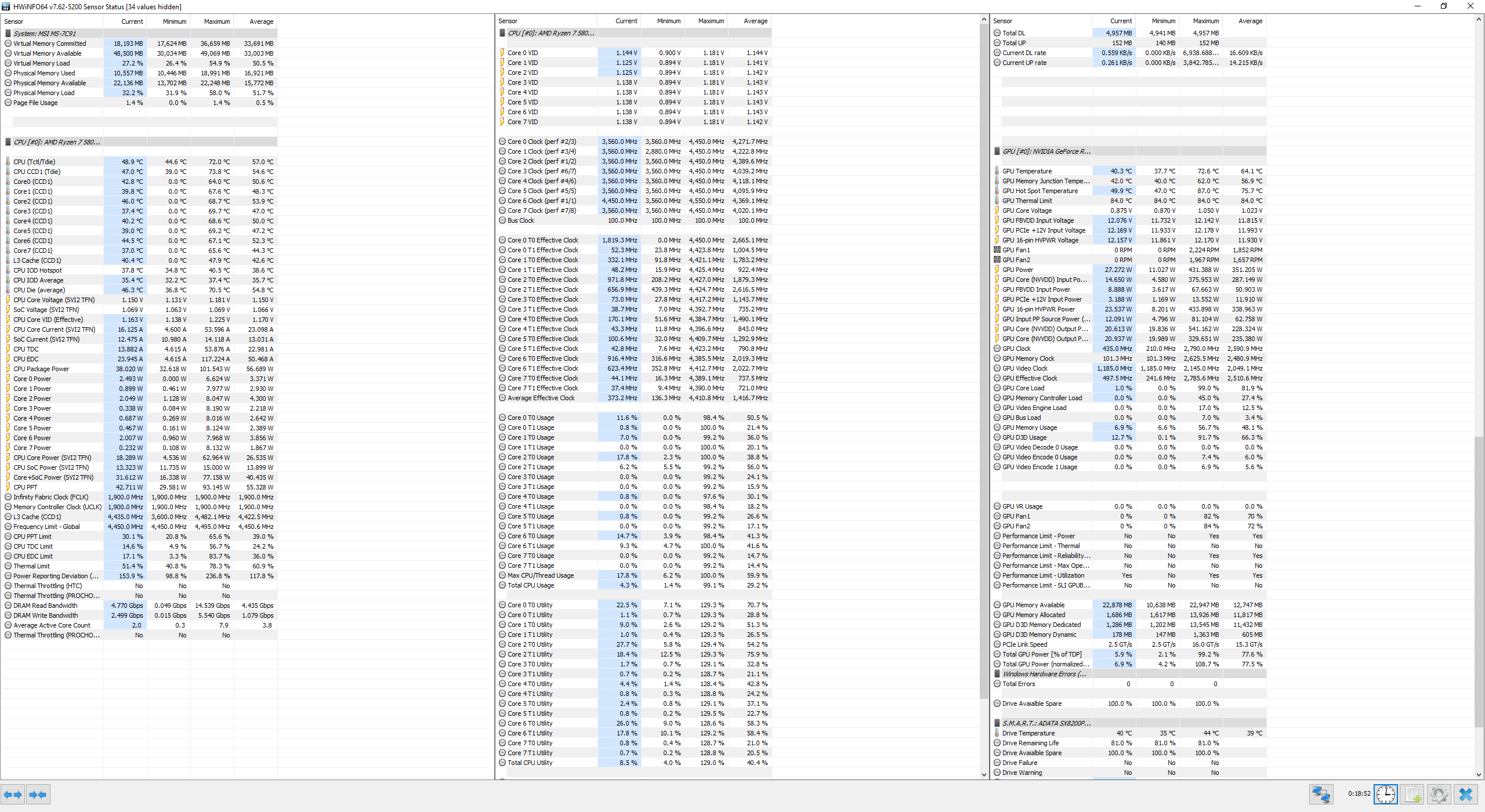Image resolution: width=1485 pixels, height=812 pixels.
Task: Collapse the GPU NVIDIA GeForce section header
Action: pos(1046,151)
